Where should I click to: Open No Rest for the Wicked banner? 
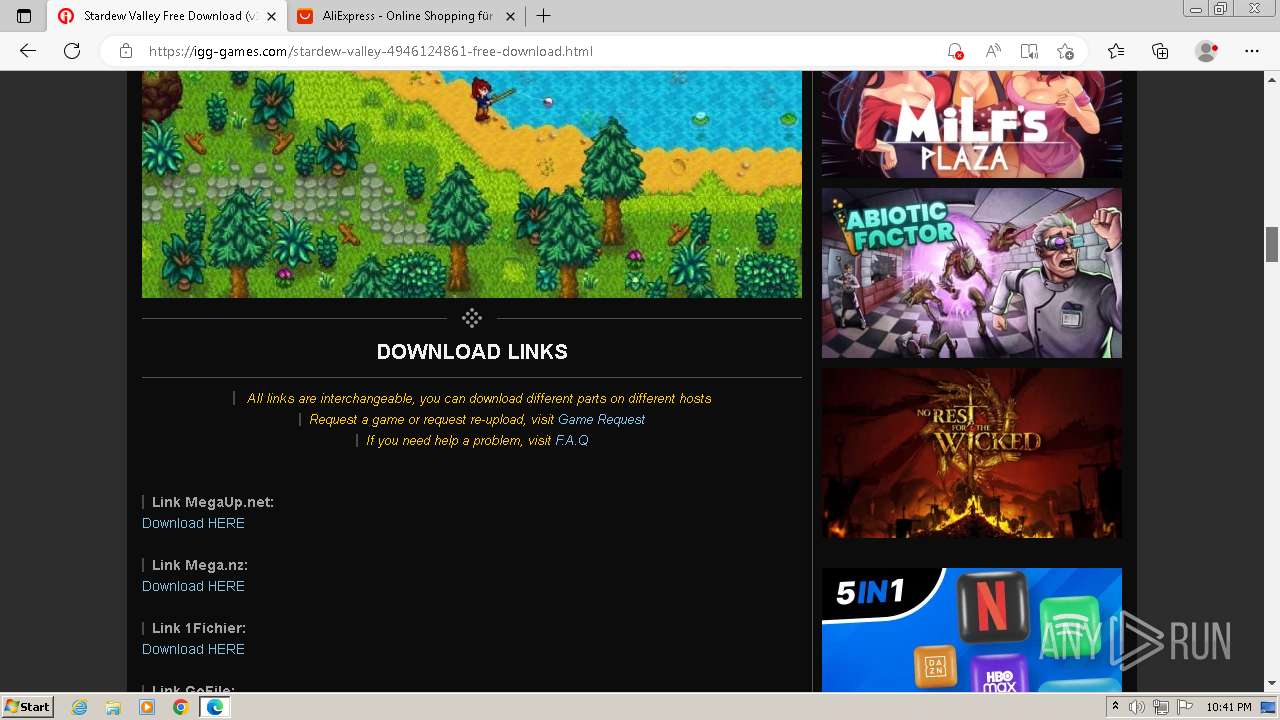(x=971, y=453)
